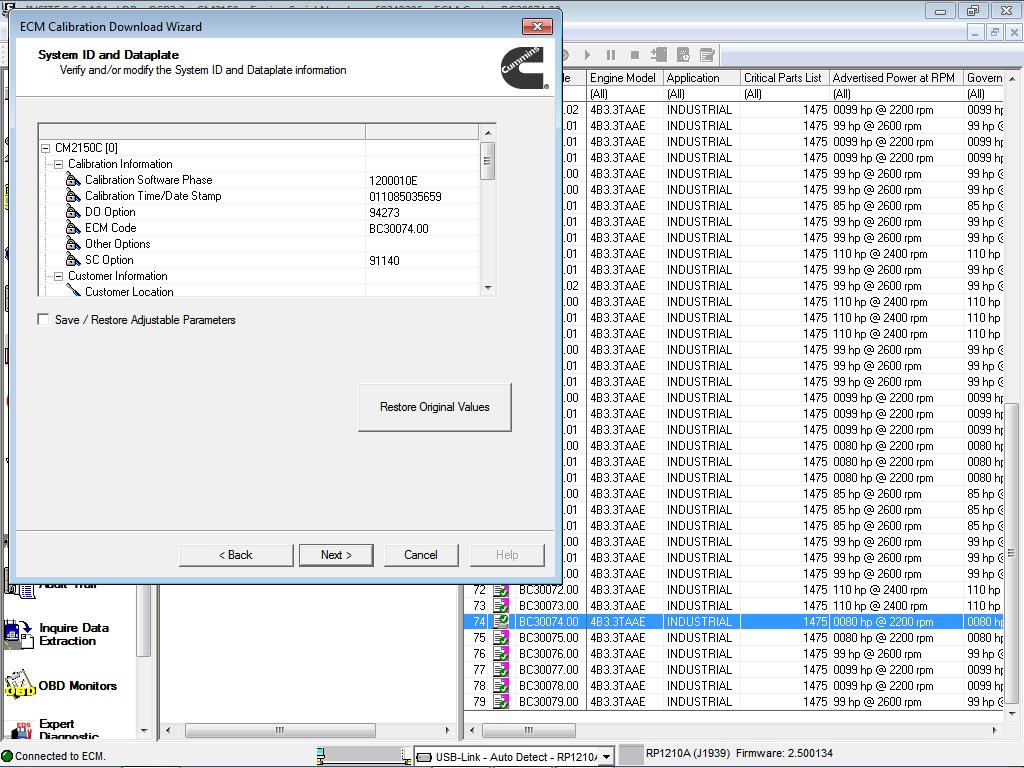Click Next to continue the wizard

tap(336, 554)
